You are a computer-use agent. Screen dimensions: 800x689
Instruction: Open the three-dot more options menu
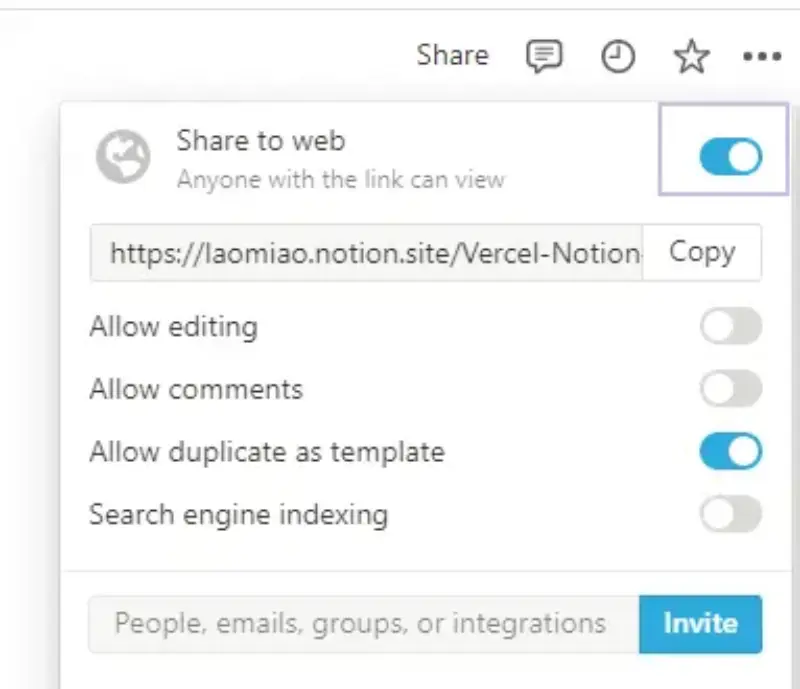[762, 57]
